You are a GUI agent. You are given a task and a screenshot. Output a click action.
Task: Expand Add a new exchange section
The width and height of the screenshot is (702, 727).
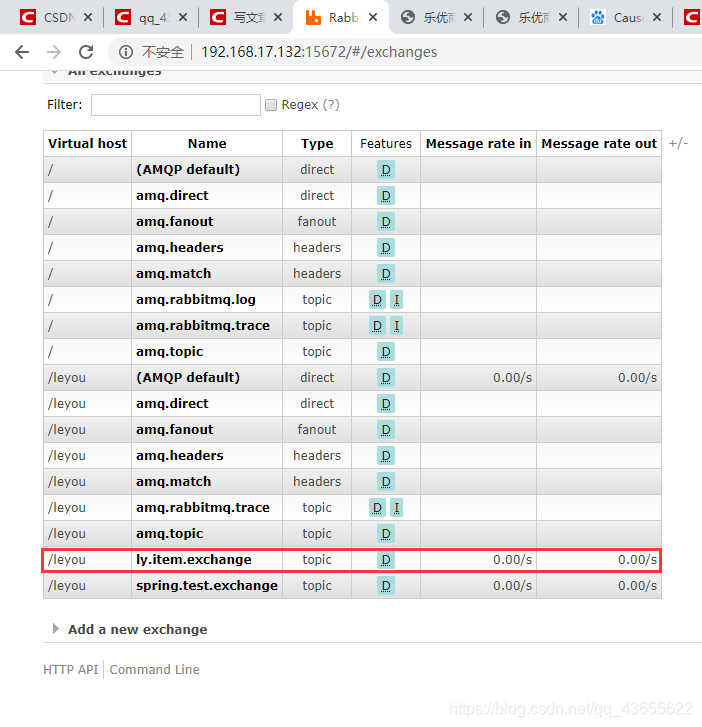(x=138, y=629)
